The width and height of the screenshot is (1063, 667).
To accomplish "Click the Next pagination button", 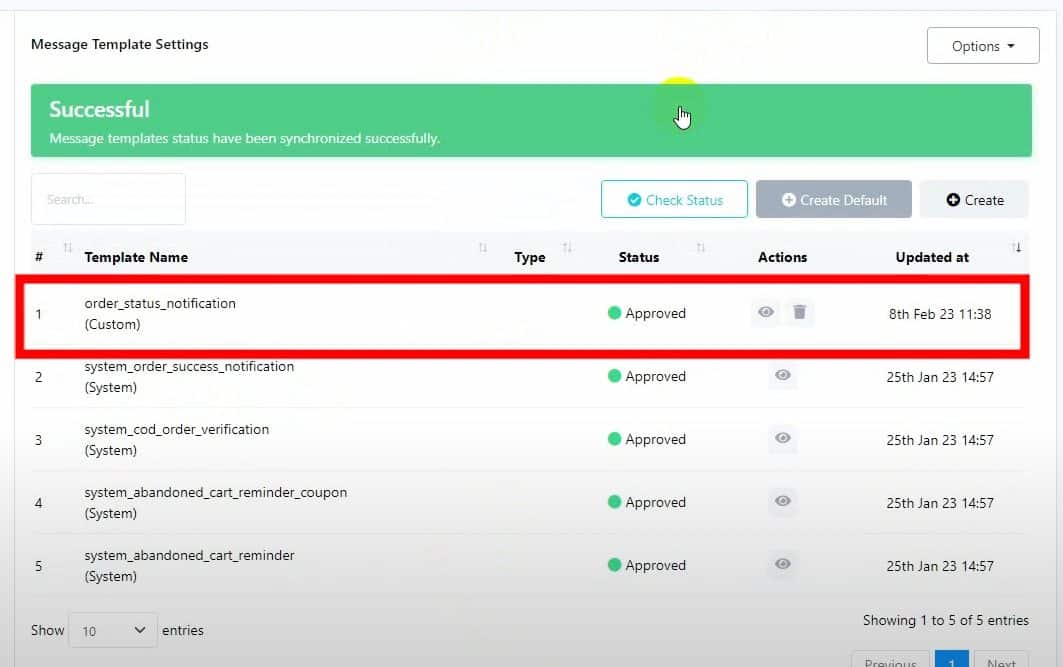I will point(1000,661).
